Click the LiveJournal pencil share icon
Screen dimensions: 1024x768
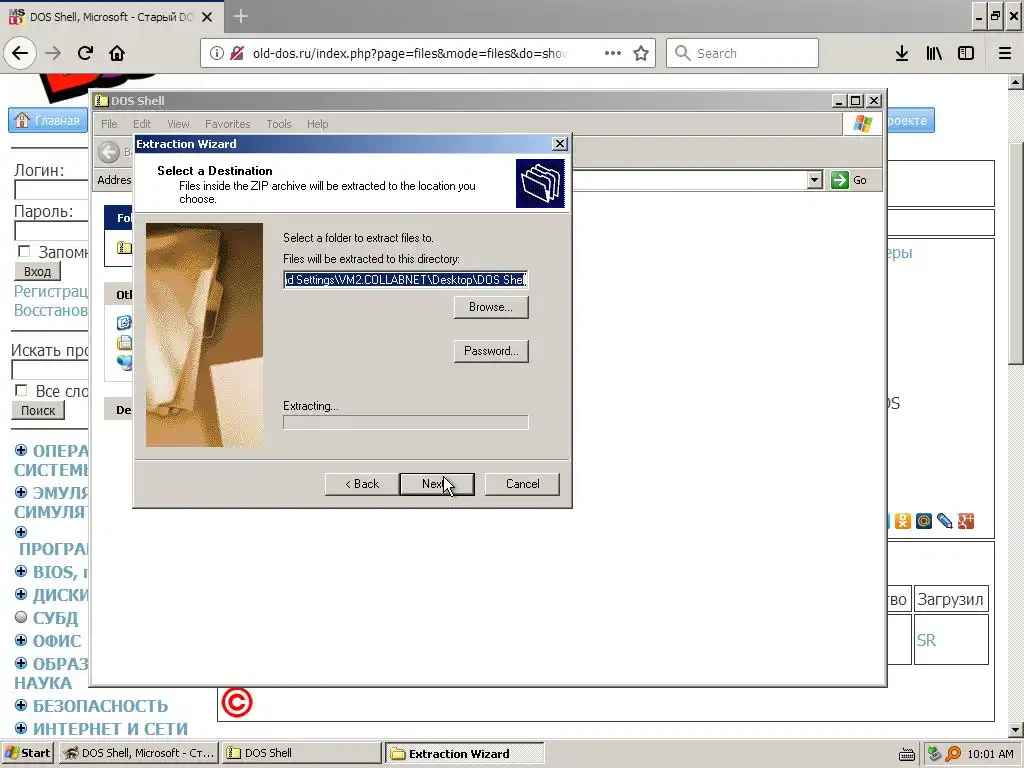click(x=944, y=520)
